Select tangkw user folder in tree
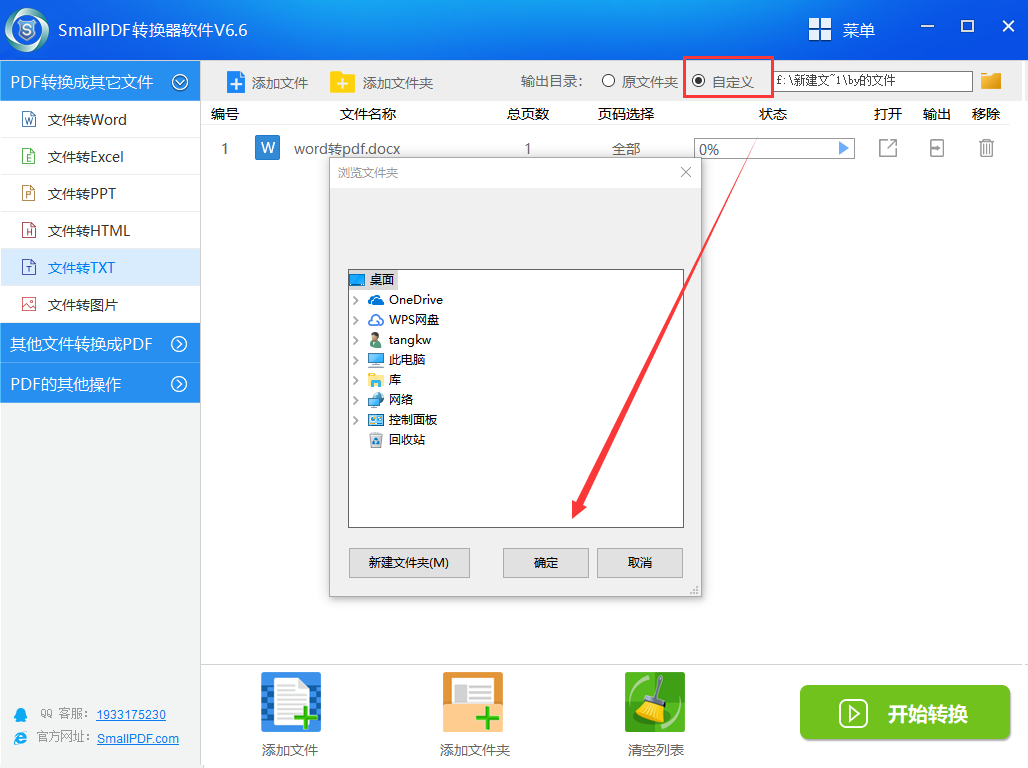The height and width of the screenshot is (768, 1028). tap(410, 340)
